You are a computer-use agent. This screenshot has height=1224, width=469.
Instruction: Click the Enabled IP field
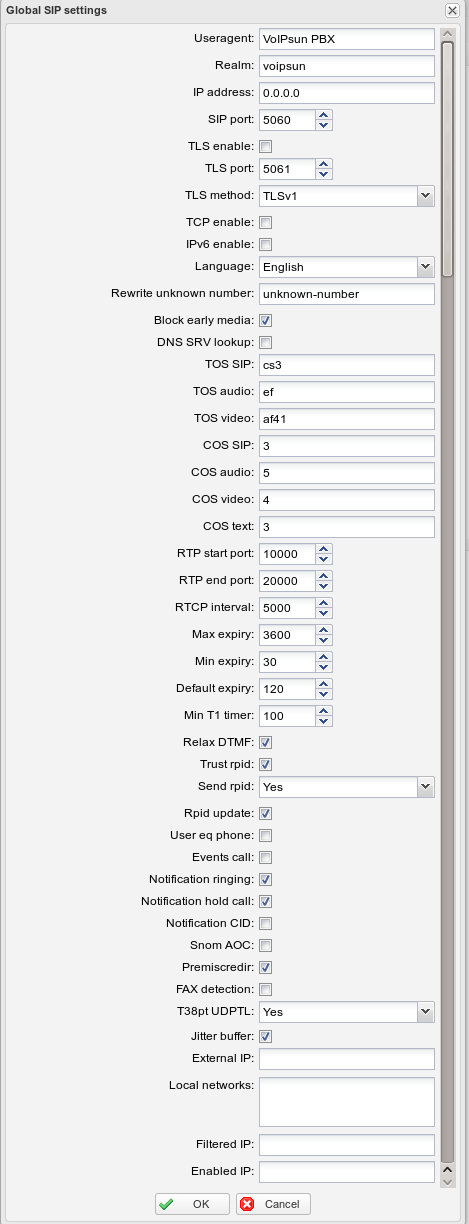pos(346,1172)
